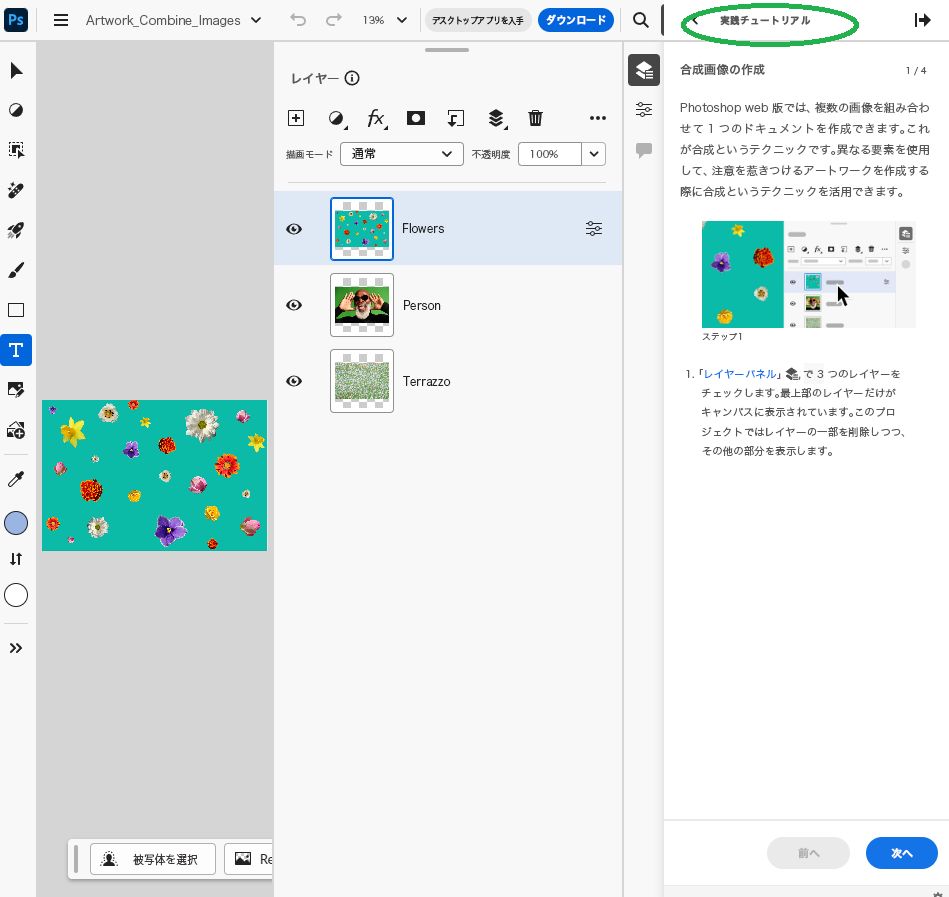This screenshot has height=897, width=949.
Task: Hide the Person layer
Action: pyautogui.click(x=294, y=305)
